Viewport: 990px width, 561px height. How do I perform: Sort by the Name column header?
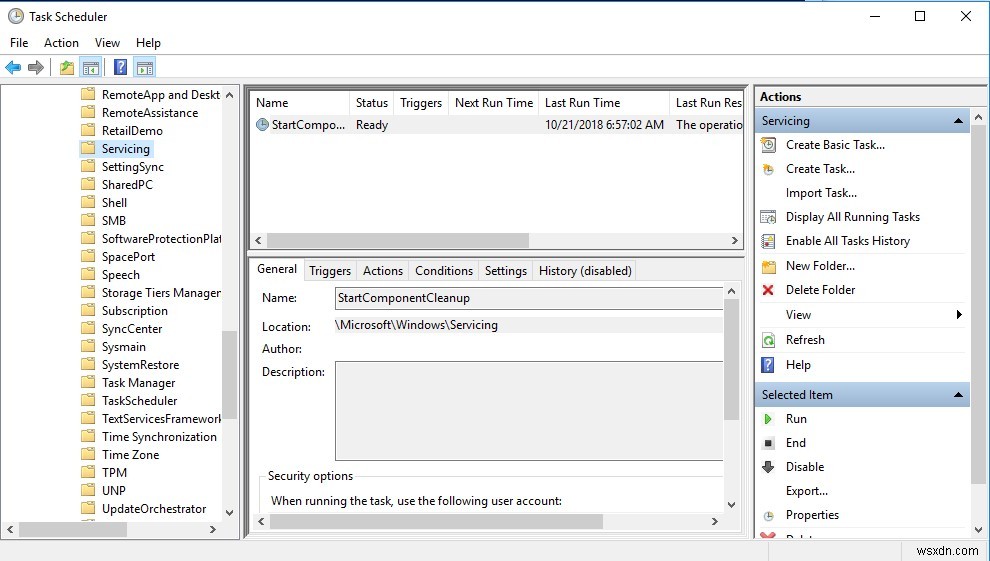point(299,103)
